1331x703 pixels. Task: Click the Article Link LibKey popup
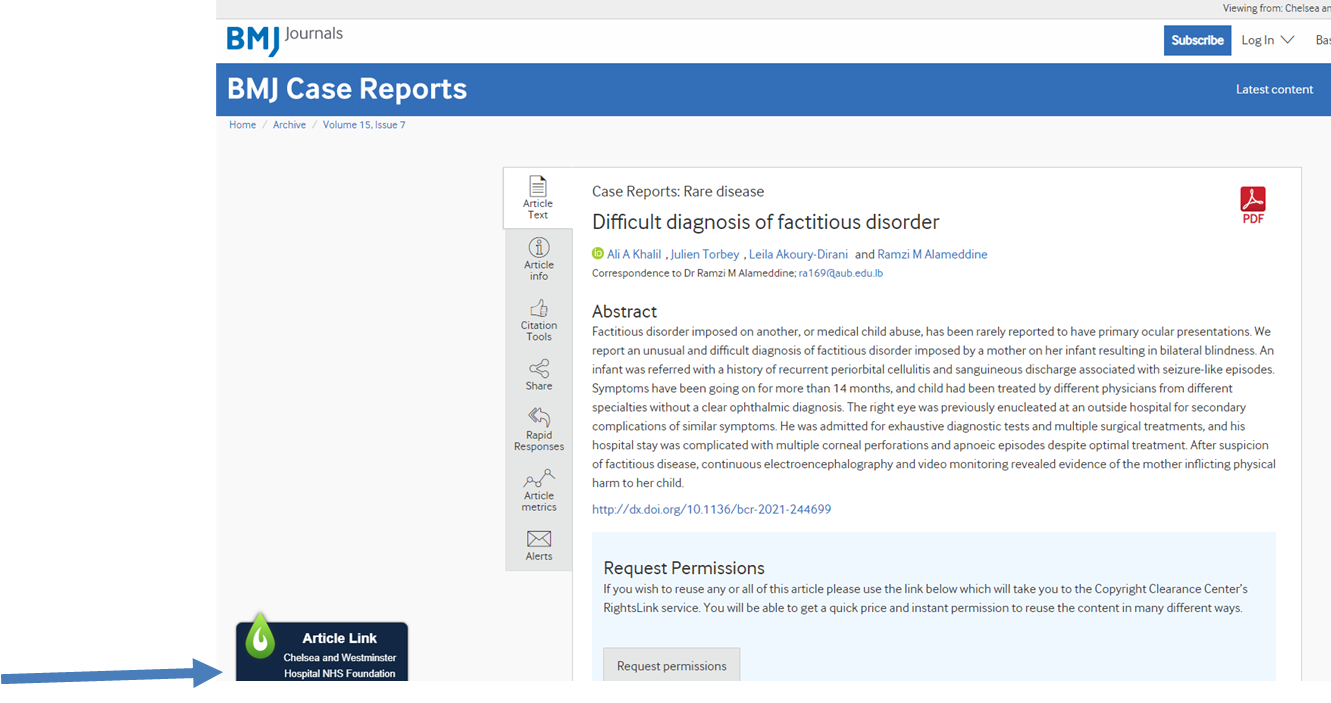click(323, 652)
